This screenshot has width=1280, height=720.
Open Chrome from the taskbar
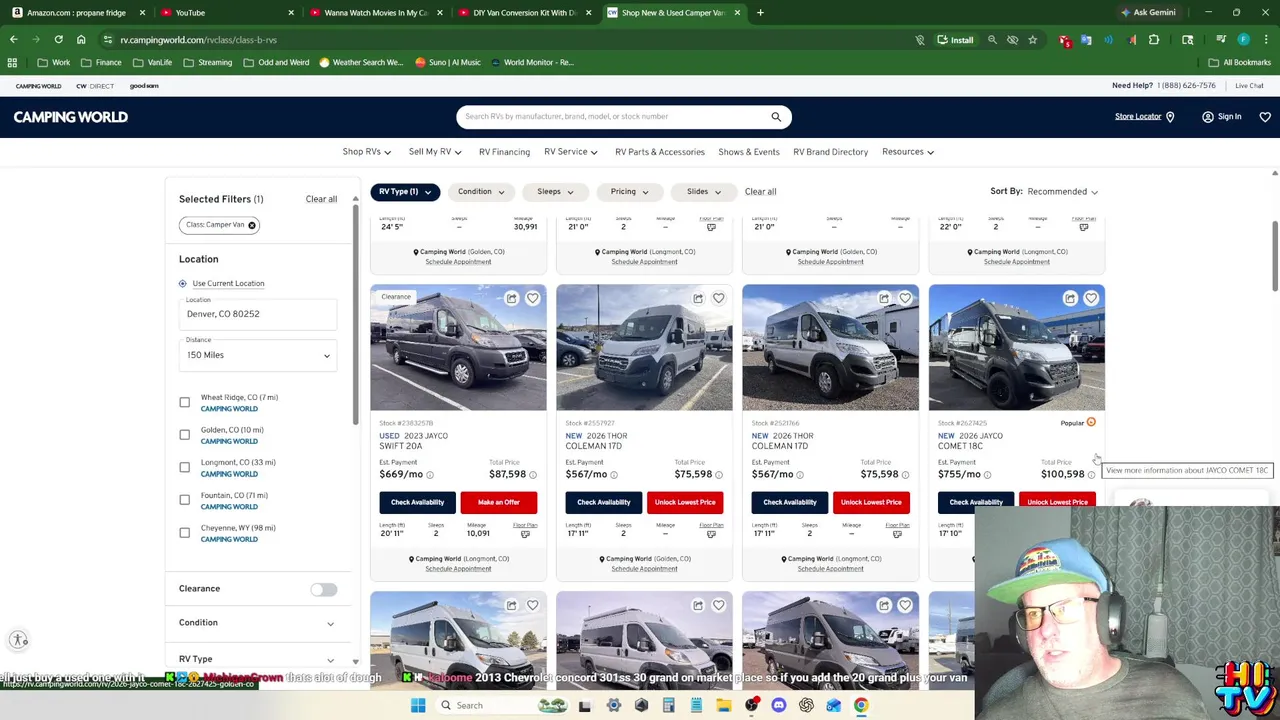(x=860, y=705)
